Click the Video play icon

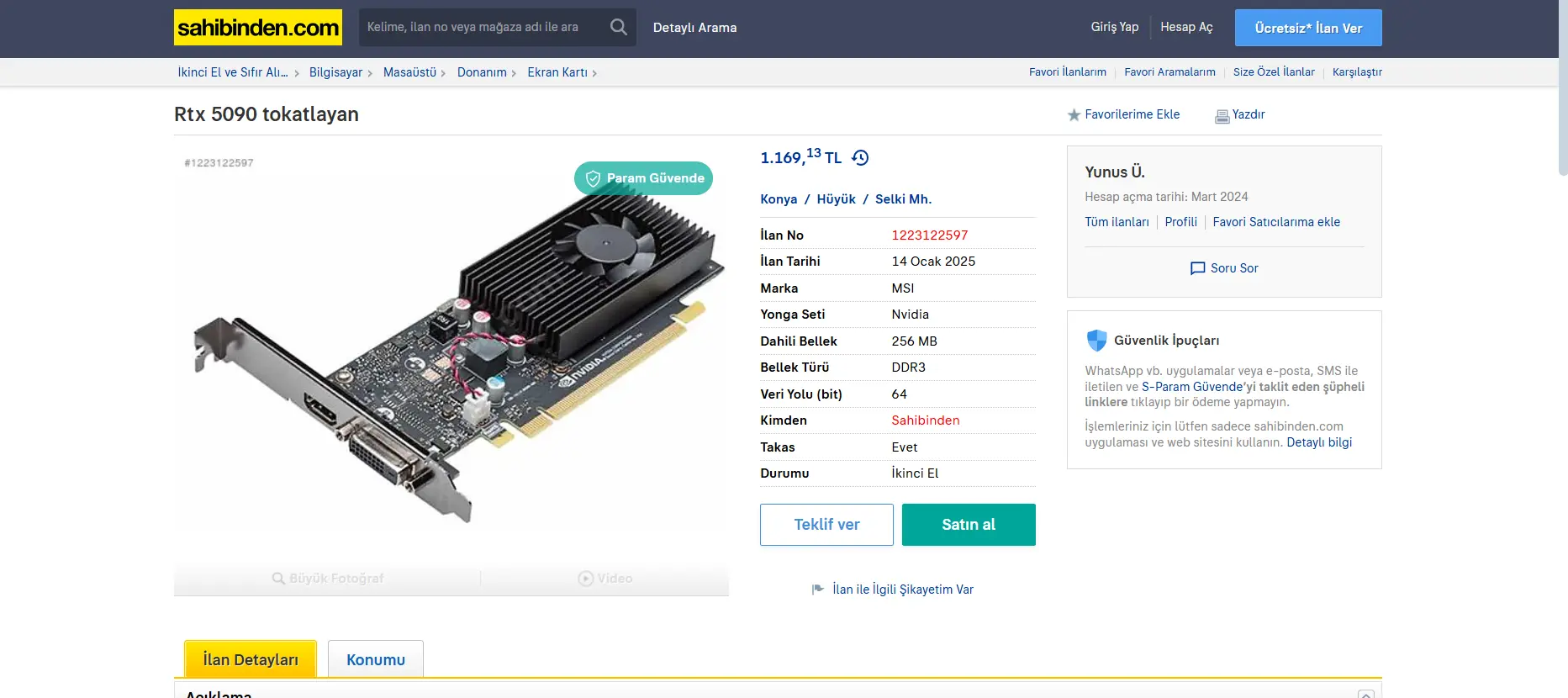(x=585, y=579)
